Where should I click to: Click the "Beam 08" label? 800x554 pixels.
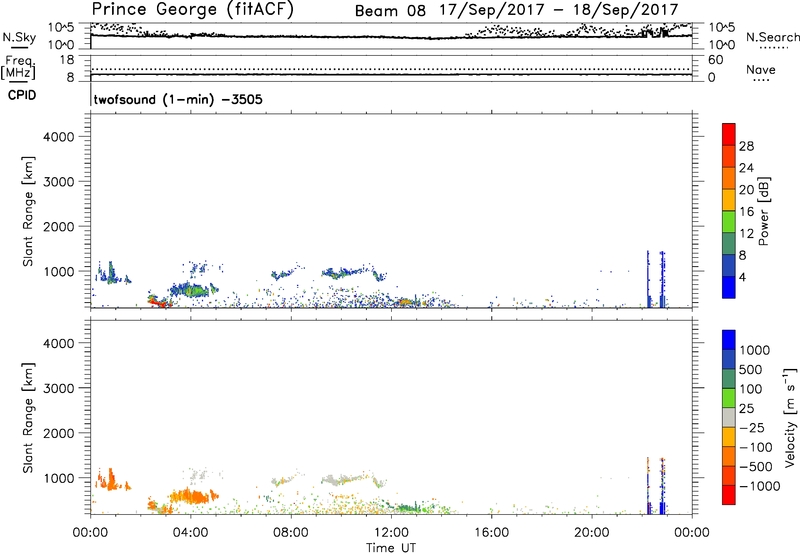pyautogui.click(x=390, y=11)
